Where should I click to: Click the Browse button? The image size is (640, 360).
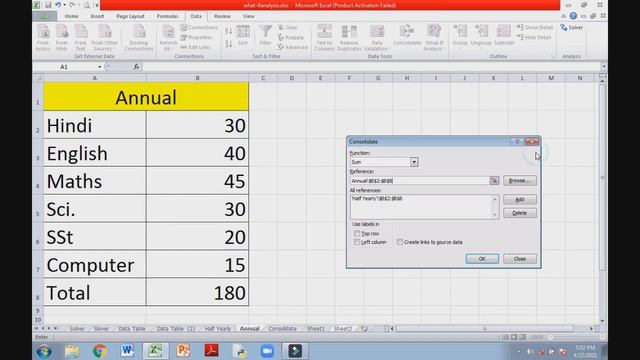point(520,180)
